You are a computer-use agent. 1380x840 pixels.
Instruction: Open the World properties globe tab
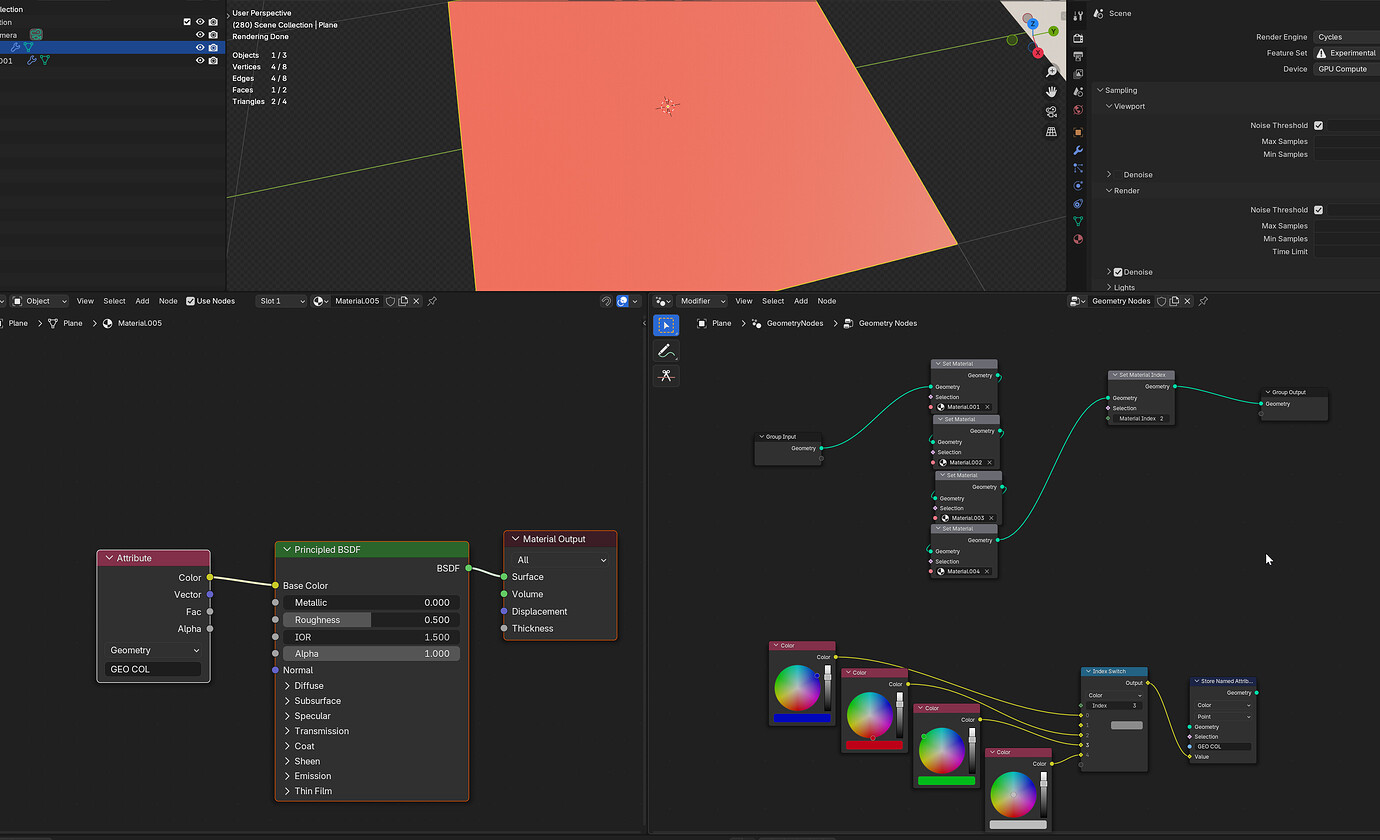1078,110
